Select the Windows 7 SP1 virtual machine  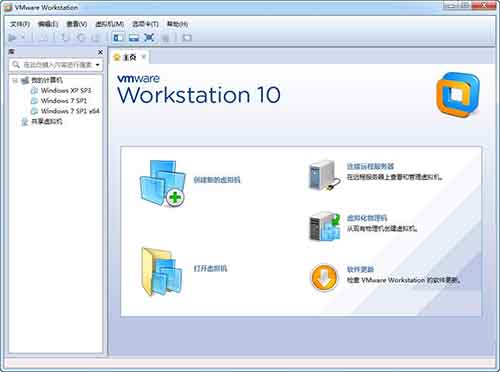coord(64,101)
